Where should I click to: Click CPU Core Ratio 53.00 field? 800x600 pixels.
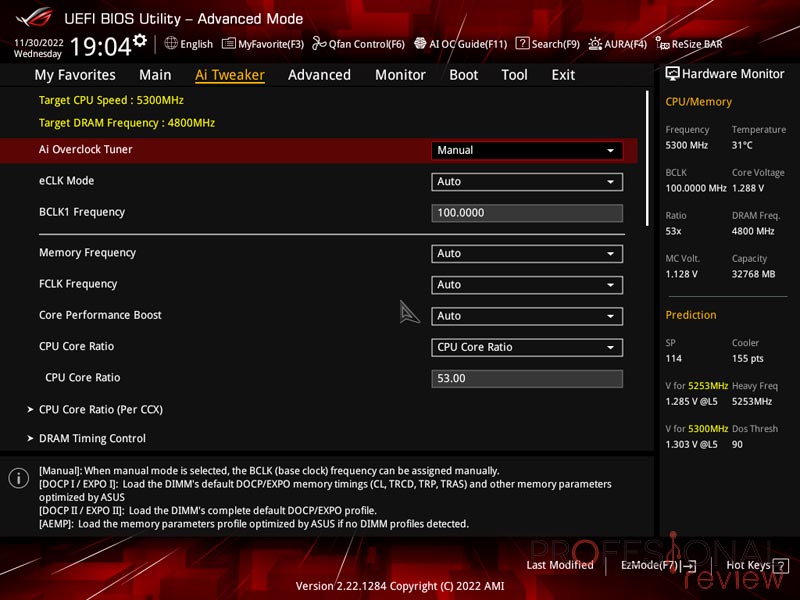pyautogui.click(x=527, y=379)
